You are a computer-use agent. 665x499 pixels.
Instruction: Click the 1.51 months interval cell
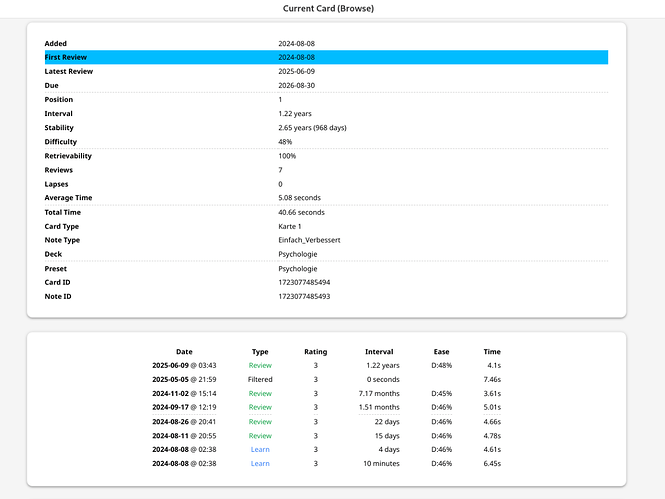(379, 407)
